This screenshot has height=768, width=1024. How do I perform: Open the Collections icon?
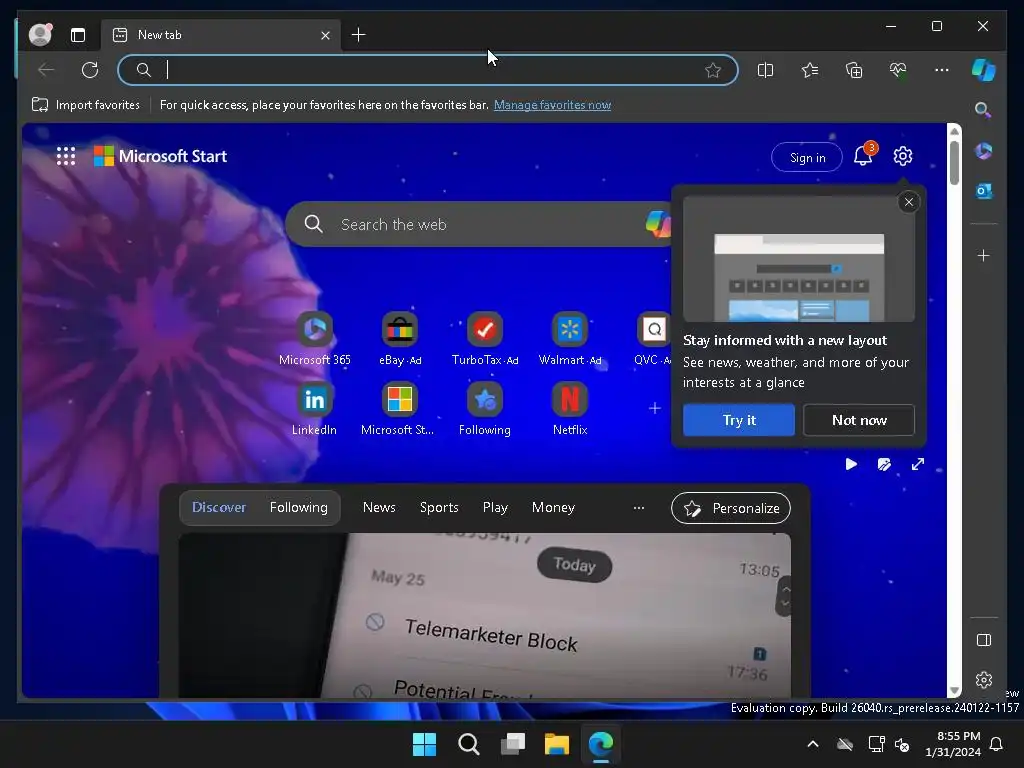[854, 70]
